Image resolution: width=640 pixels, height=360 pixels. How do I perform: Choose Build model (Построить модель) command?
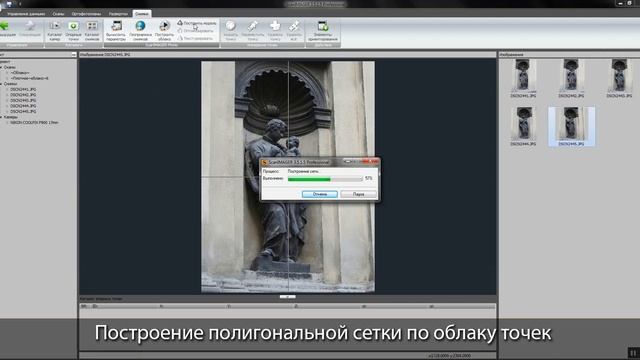[197, 23]
